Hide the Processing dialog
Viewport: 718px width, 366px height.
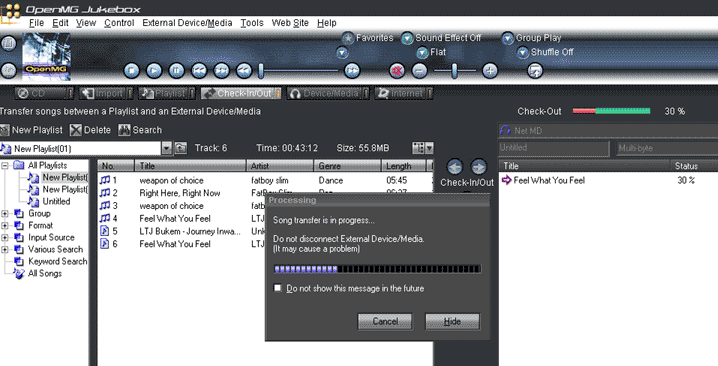pos(452,321)
